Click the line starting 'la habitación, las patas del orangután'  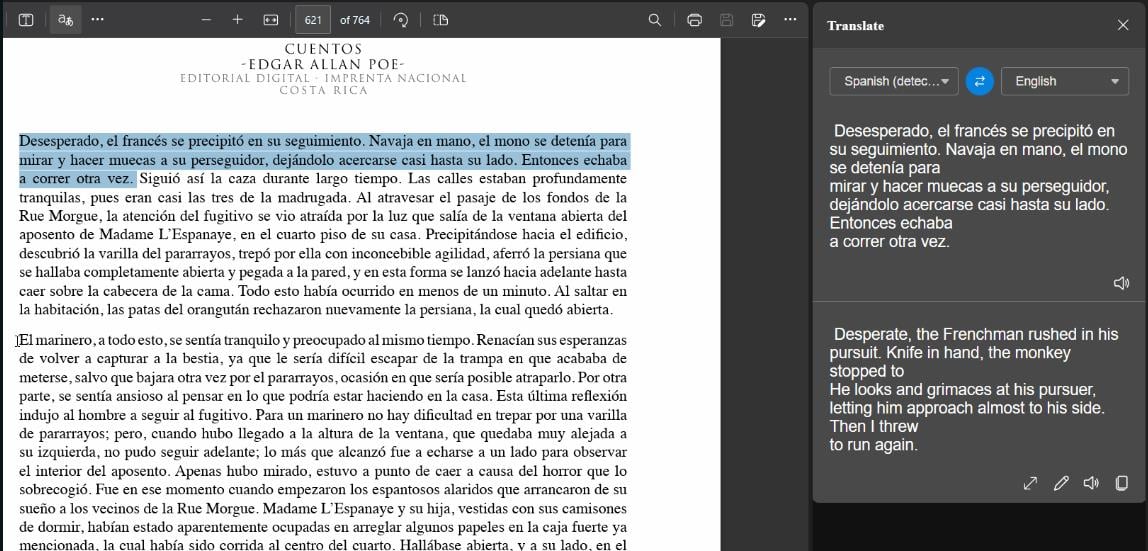(x=316, y=310)
